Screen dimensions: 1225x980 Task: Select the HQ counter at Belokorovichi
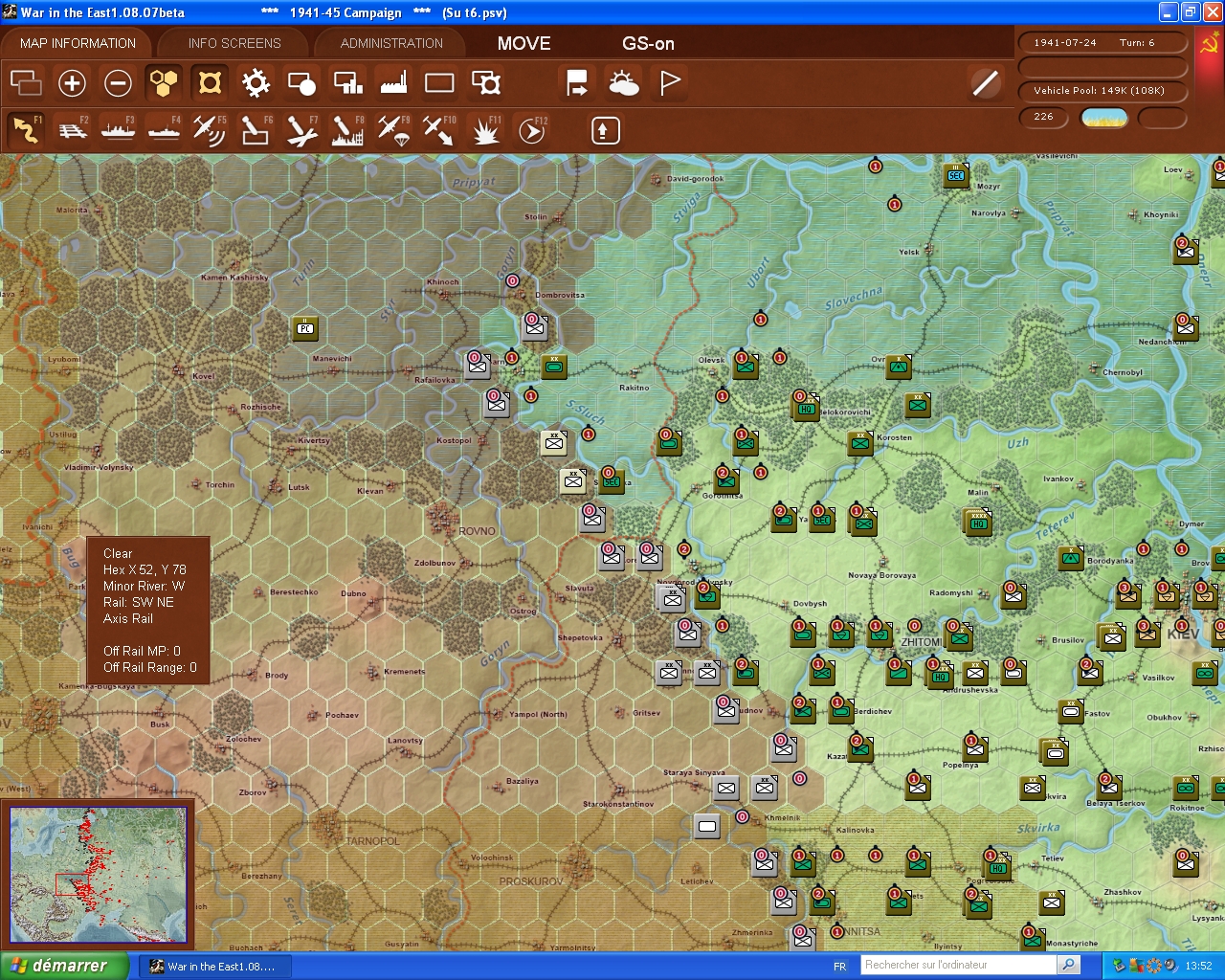click(807, 409)
